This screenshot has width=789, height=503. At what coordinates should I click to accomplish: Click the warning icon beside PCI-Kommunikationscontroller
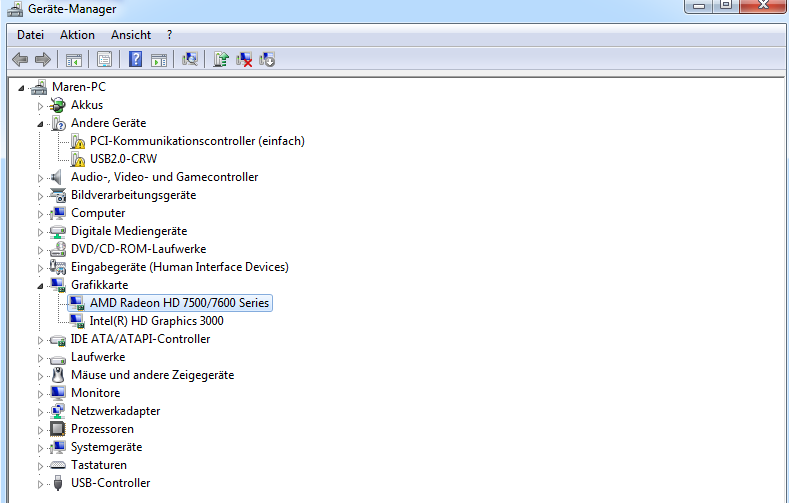click(x=77, y=141)
